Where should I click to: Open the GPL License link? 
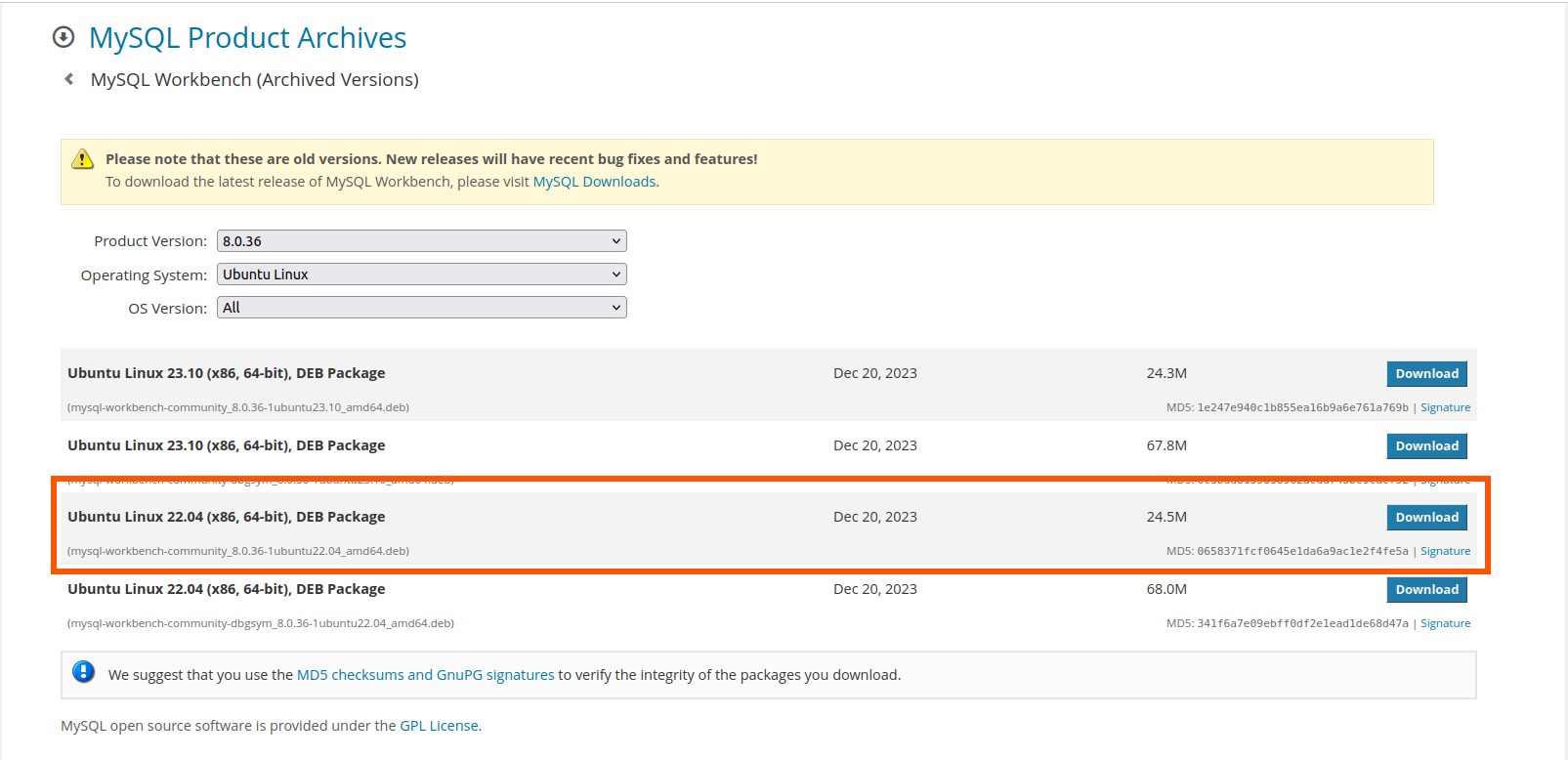point(439,726)
